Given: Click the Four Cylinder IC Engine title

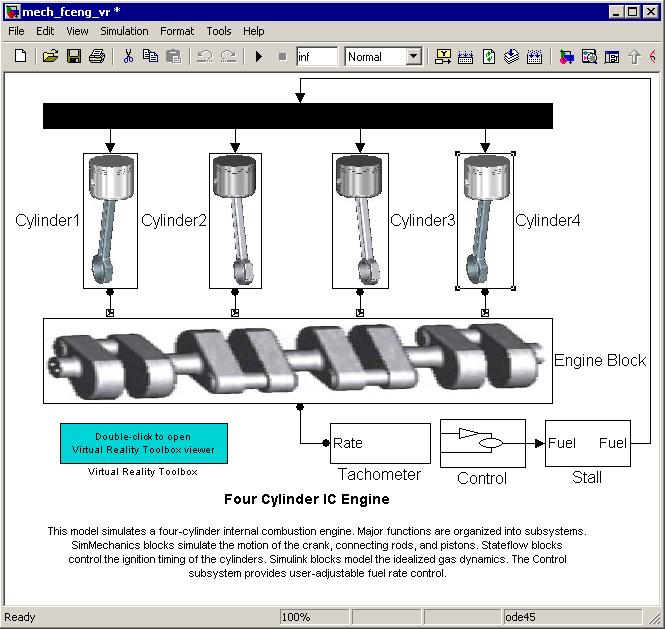Looking at the screenshot, I should 306,499.
